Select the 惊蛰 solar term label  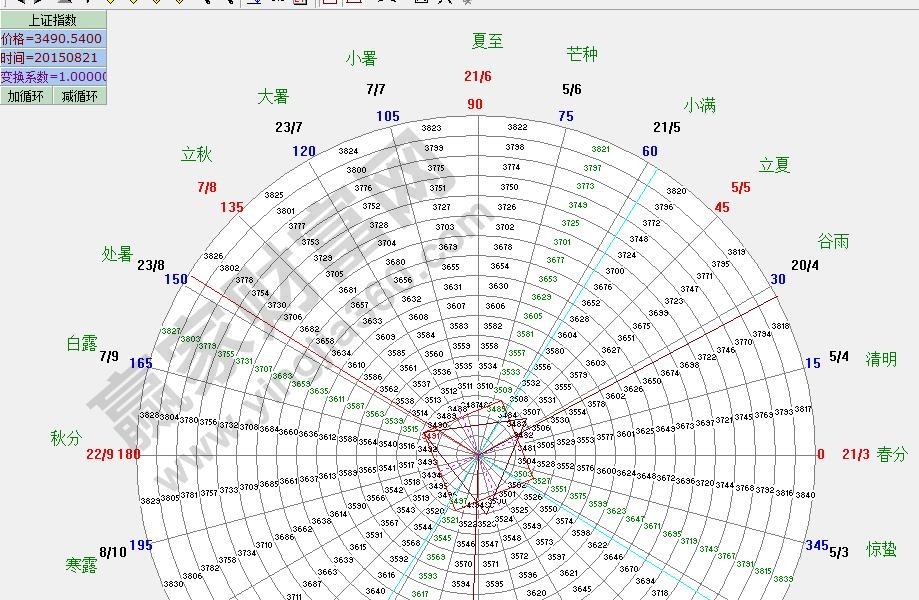click(x=881, y=549)
